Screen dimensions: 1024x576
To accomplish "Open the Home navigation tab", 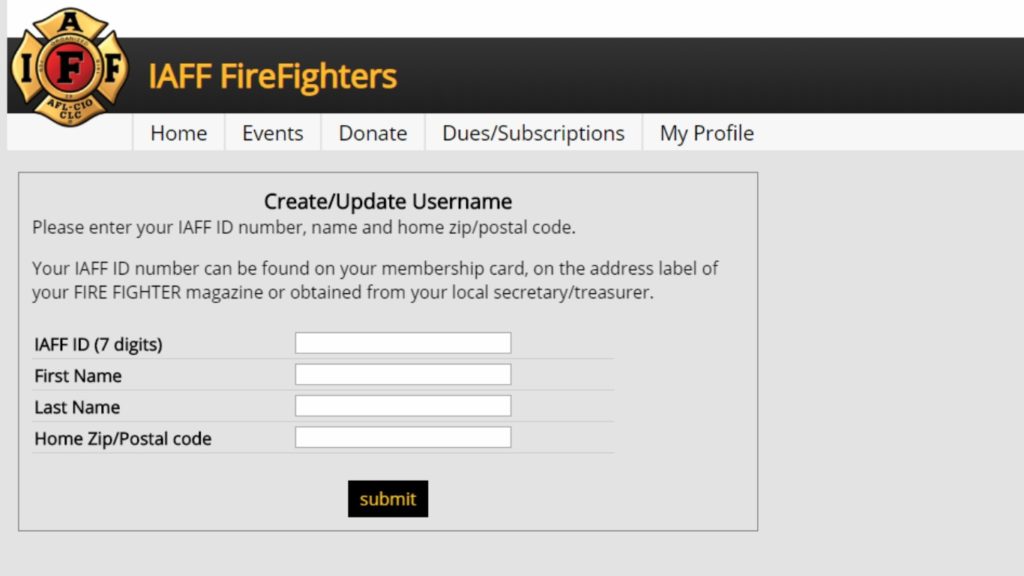I will tap(178, 133).
